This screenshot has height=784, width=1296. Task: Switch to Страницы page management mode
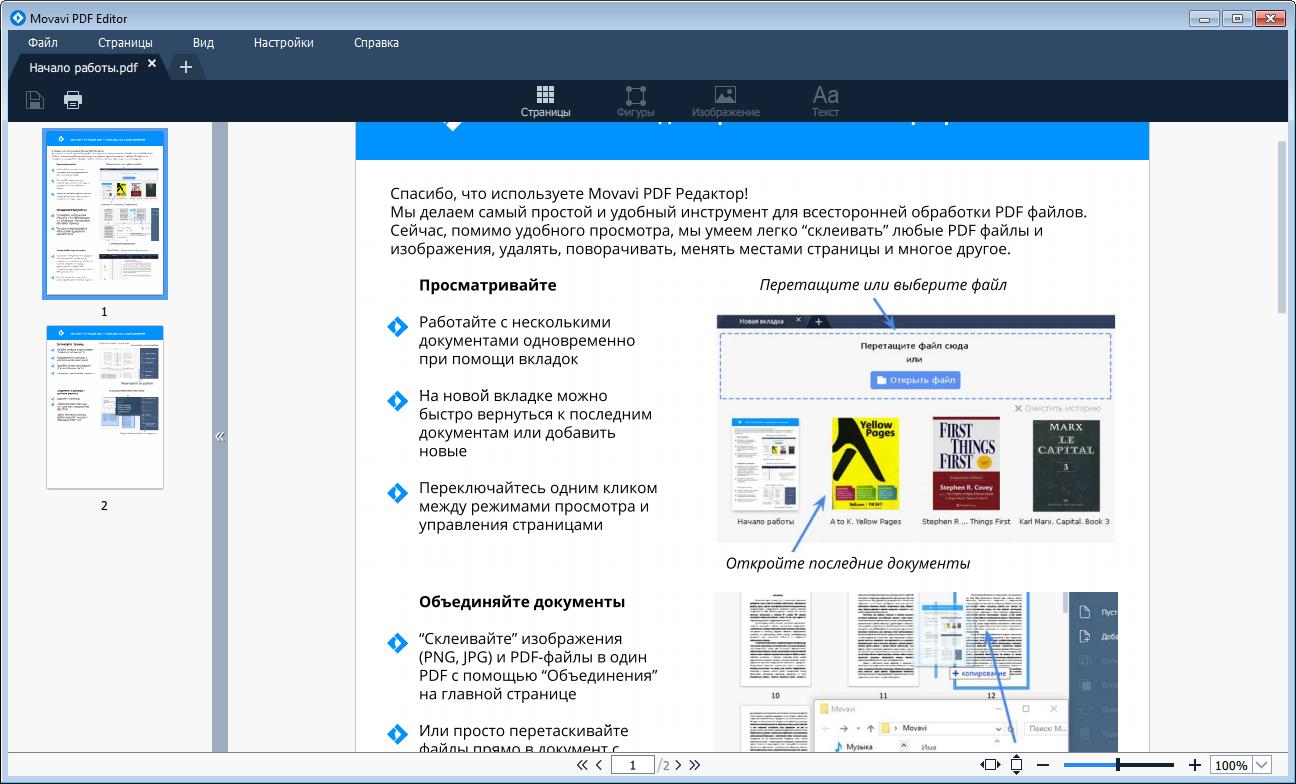click(x=545, y=101)
